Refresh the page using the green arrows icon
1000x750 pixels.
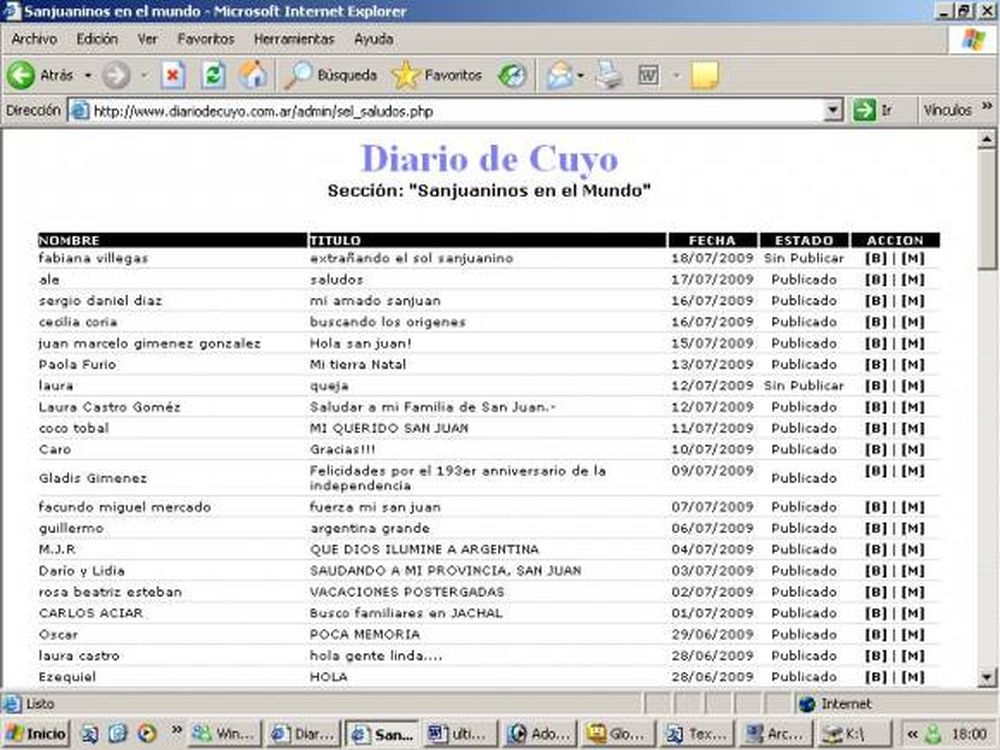tap(213, 75)
